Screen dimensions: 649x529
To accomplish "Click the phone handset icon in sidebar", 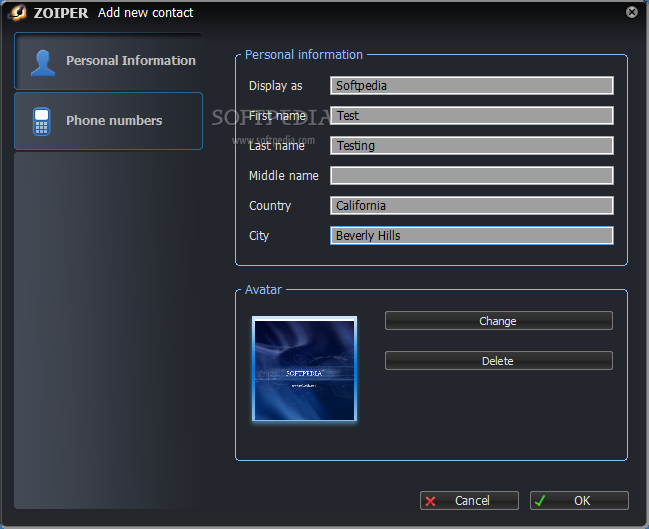I will (x=41, y=122).
